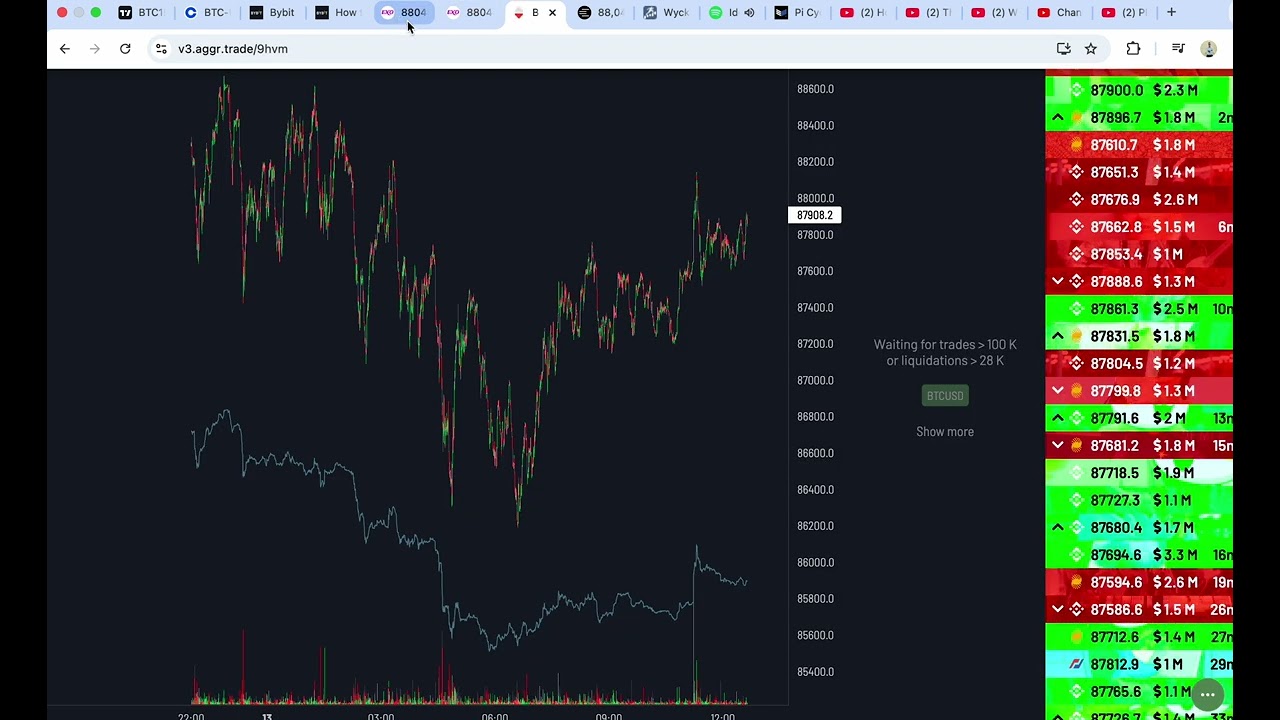The width and height of the screenshot is (1280, 720).
Task: Open the site information icon in the address bar
Action: (161, 48)
